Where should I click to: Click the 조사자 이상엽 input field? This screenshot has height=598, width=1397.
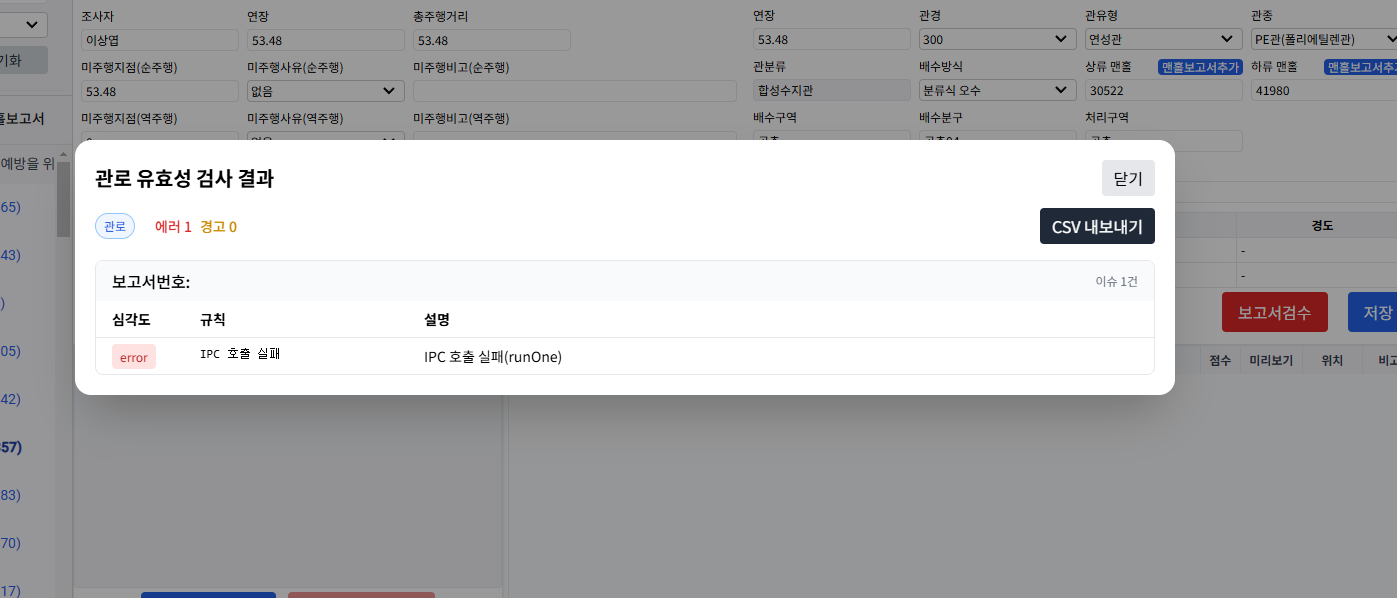point(160,40)
